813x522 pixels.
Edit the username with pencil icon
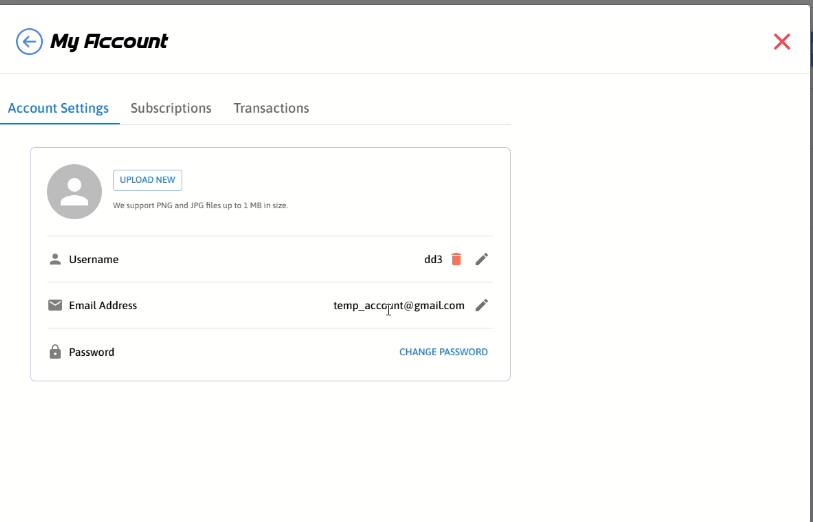point(481,259)
